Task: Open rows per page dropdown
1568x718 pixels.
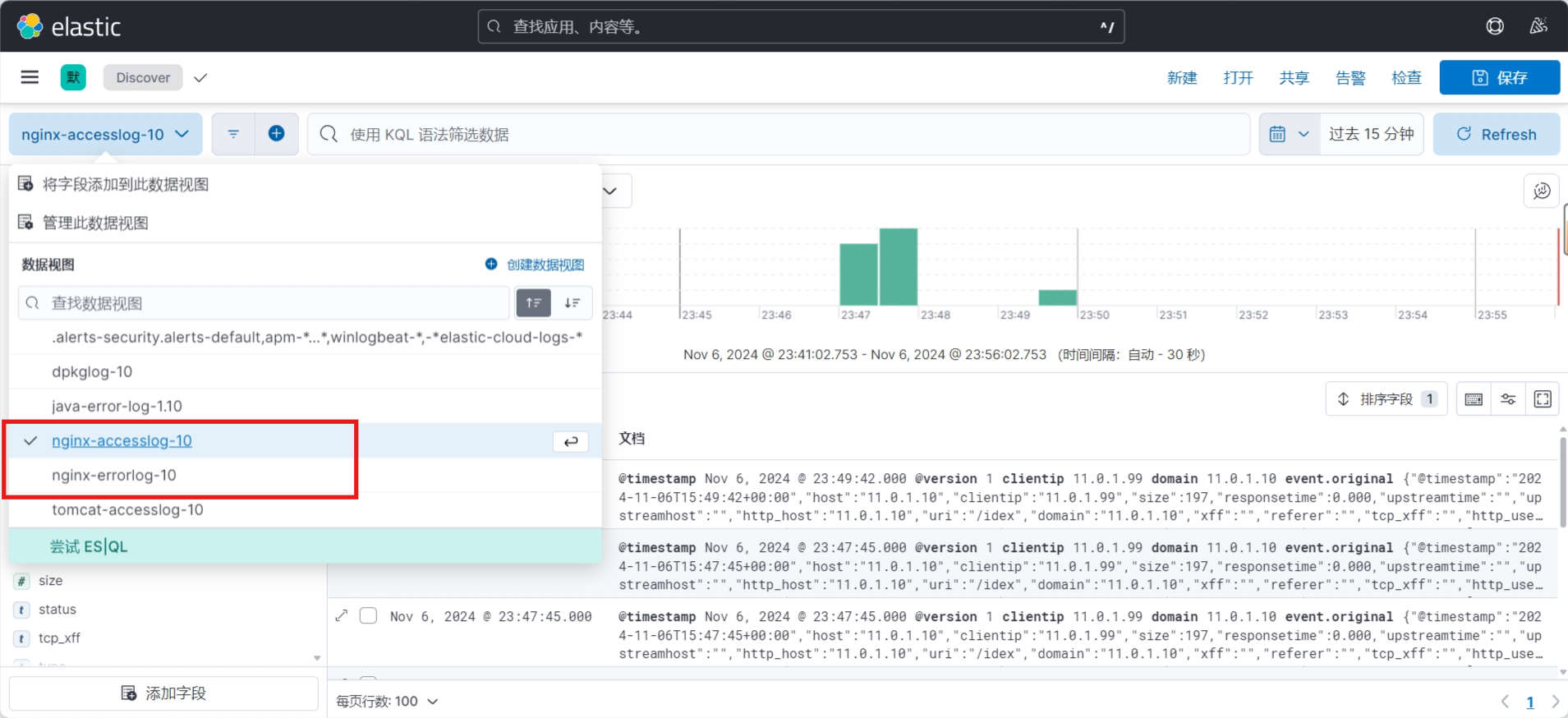Action: [387, 702]
